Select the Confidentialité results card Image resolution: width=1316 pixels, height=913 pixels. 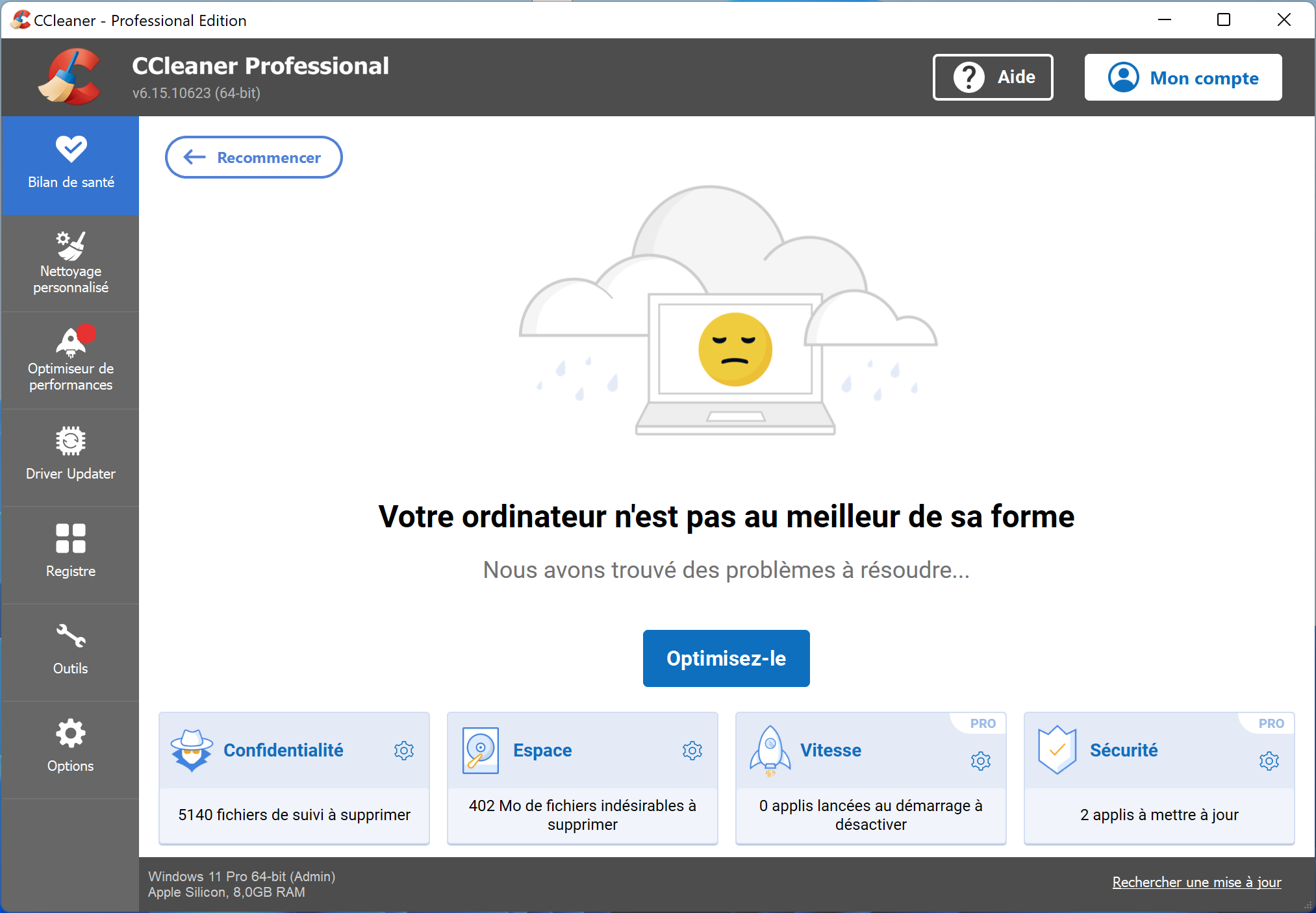coord(294,815)
